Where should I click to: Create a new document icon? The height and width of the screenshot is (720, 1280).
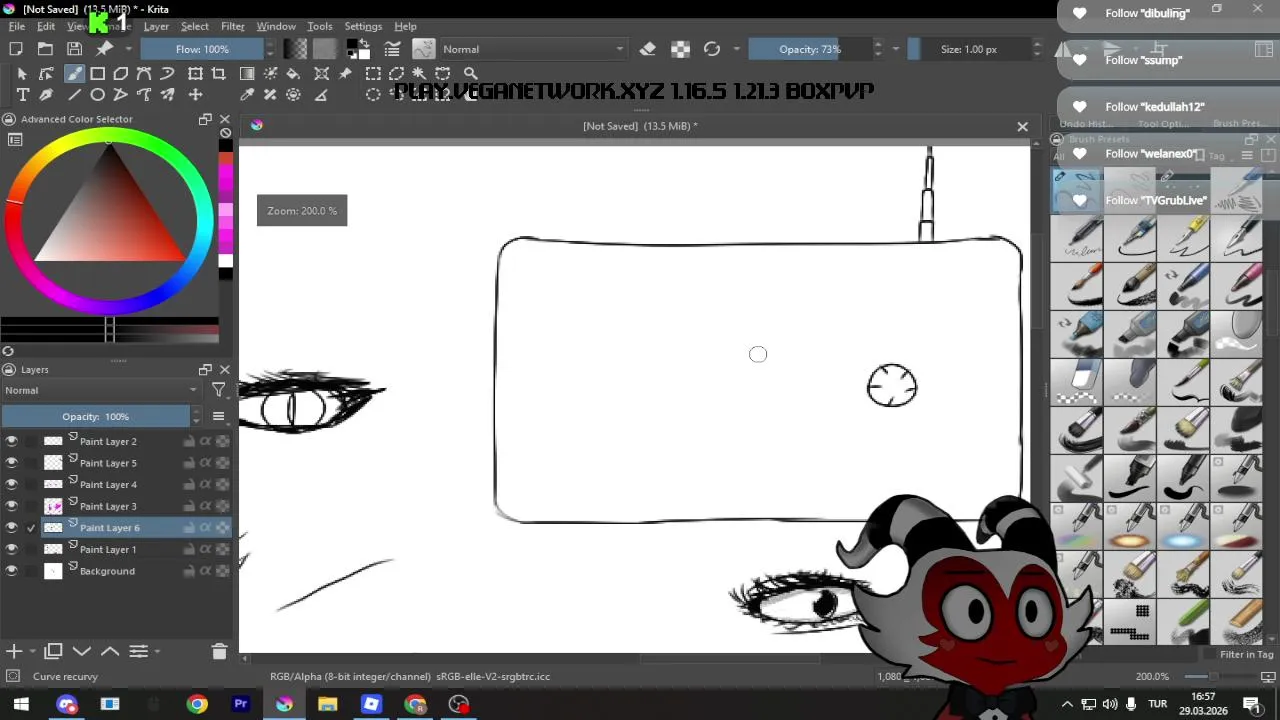point(16,48)
